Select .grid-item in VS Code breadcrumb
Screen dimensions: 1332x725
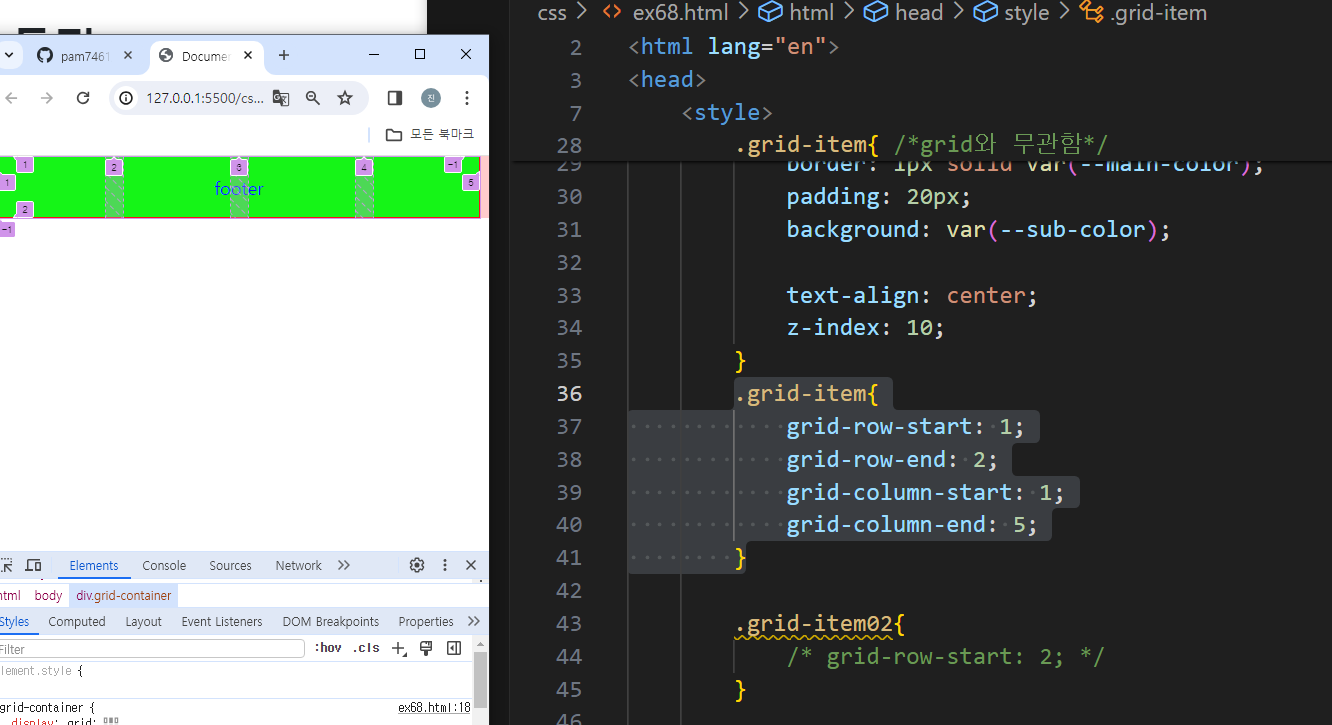pyautogui.click(x=1143, y=12)
